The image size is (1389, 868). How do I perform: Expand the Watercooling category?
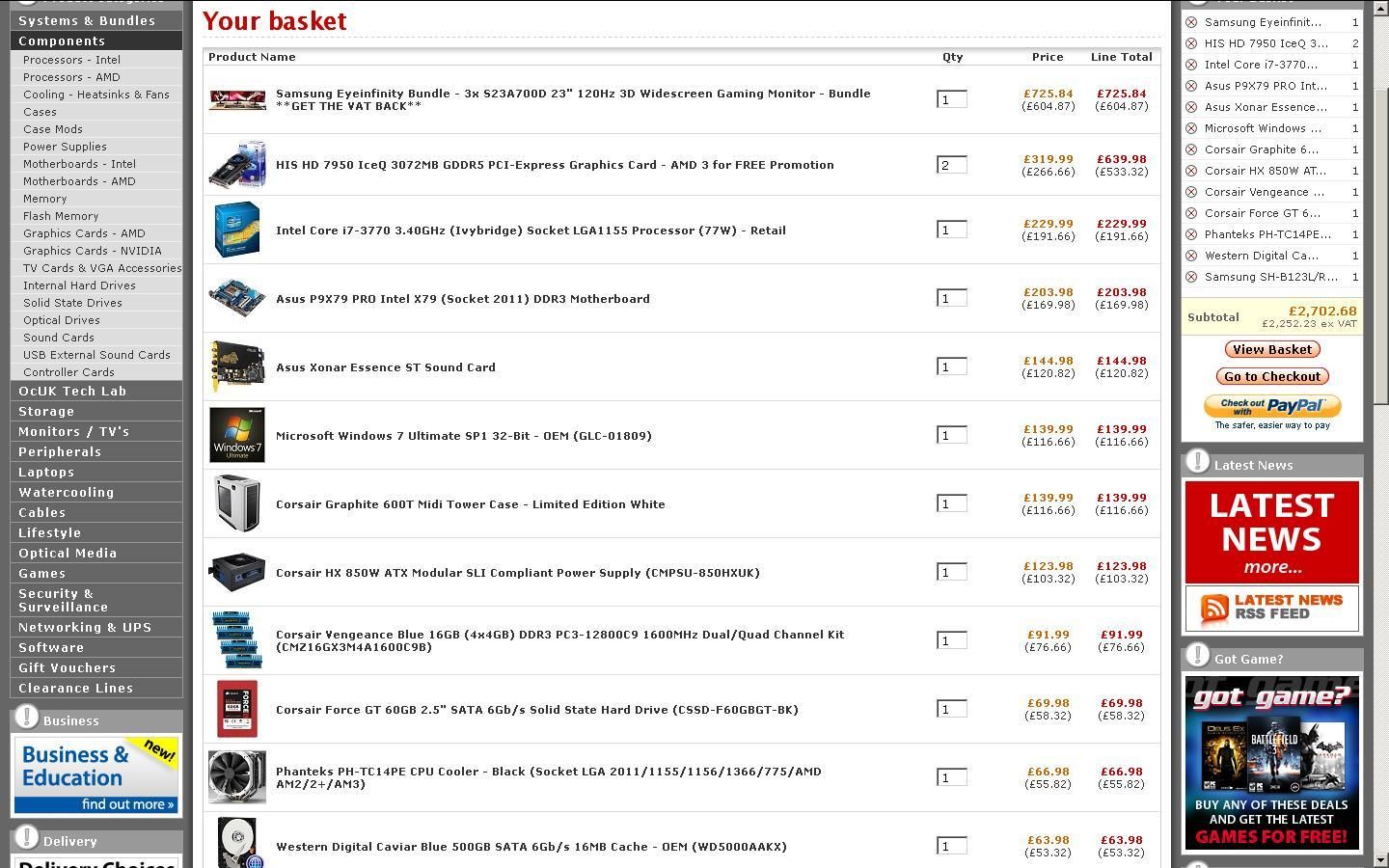[x=66, y=492]
